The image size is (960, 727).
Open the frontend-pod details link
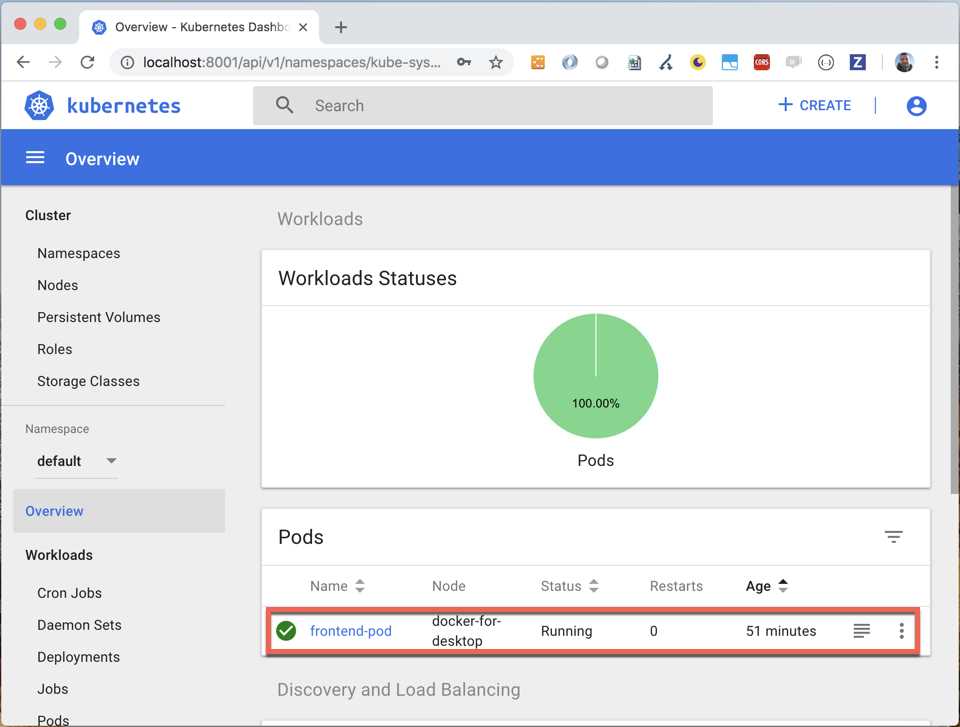(351, 631)
